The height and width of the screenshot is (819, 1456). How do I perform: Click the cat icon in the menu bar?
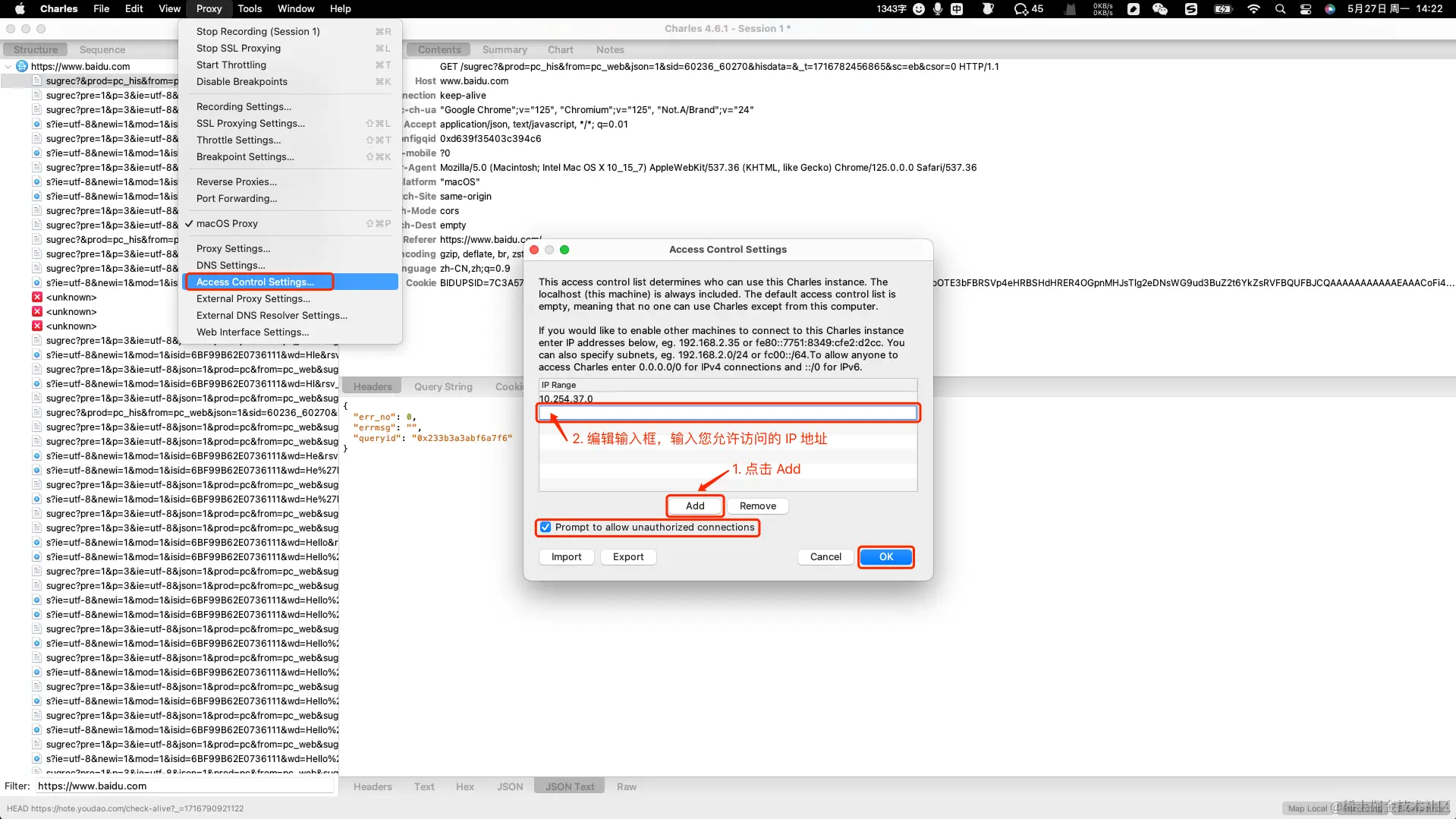click(x=1070, y=9)
